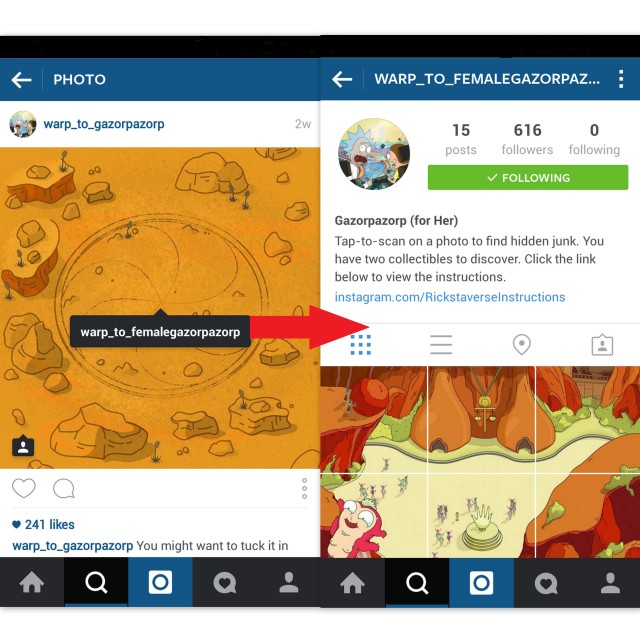Toggle the green FOLLOWING button

528,178
